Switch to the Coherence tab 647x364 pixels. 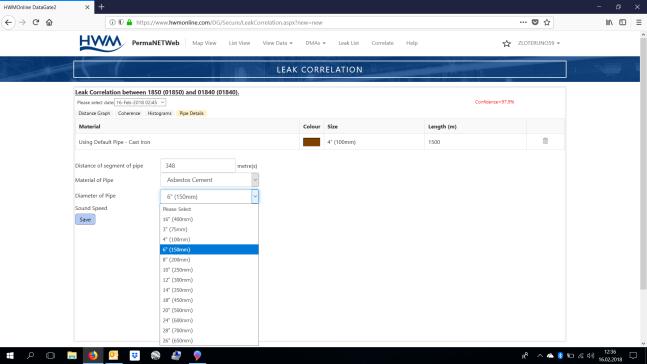pos(129,113)
